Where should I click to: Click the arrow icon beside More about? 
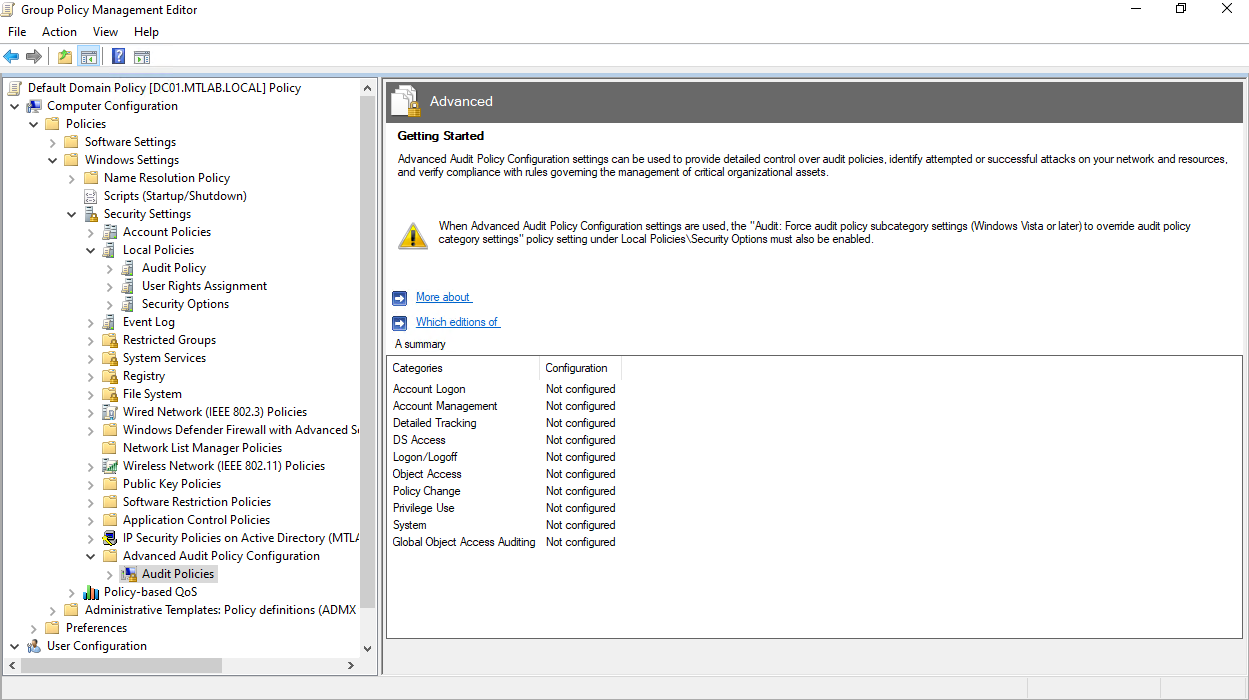[x=399, y=298]
